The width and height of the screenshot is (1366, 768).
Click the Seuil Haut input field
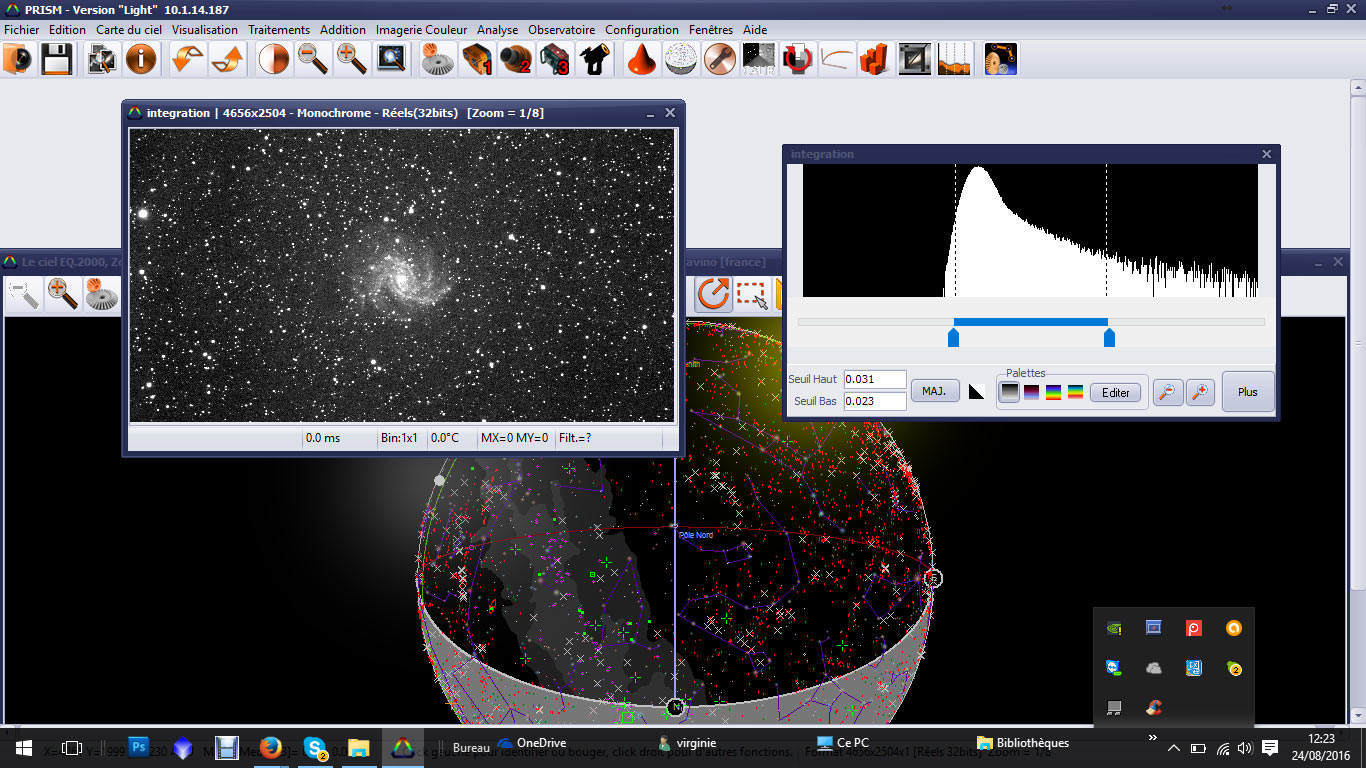click(x=874, y=380)
